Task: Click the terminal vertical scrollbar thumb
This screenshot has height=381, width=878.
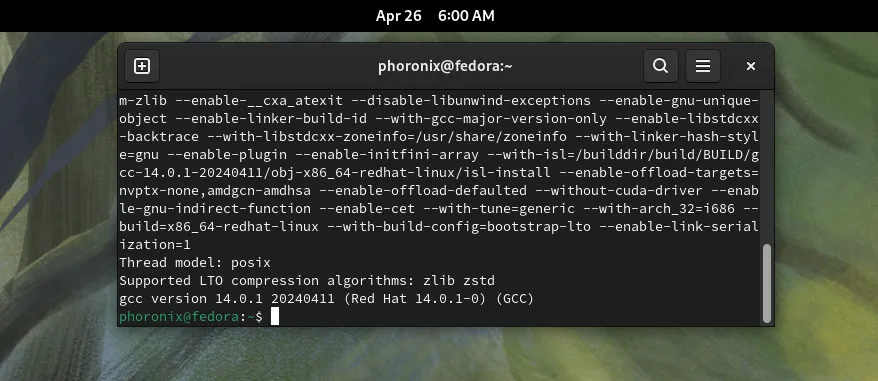Action: [x=767, y=283]
